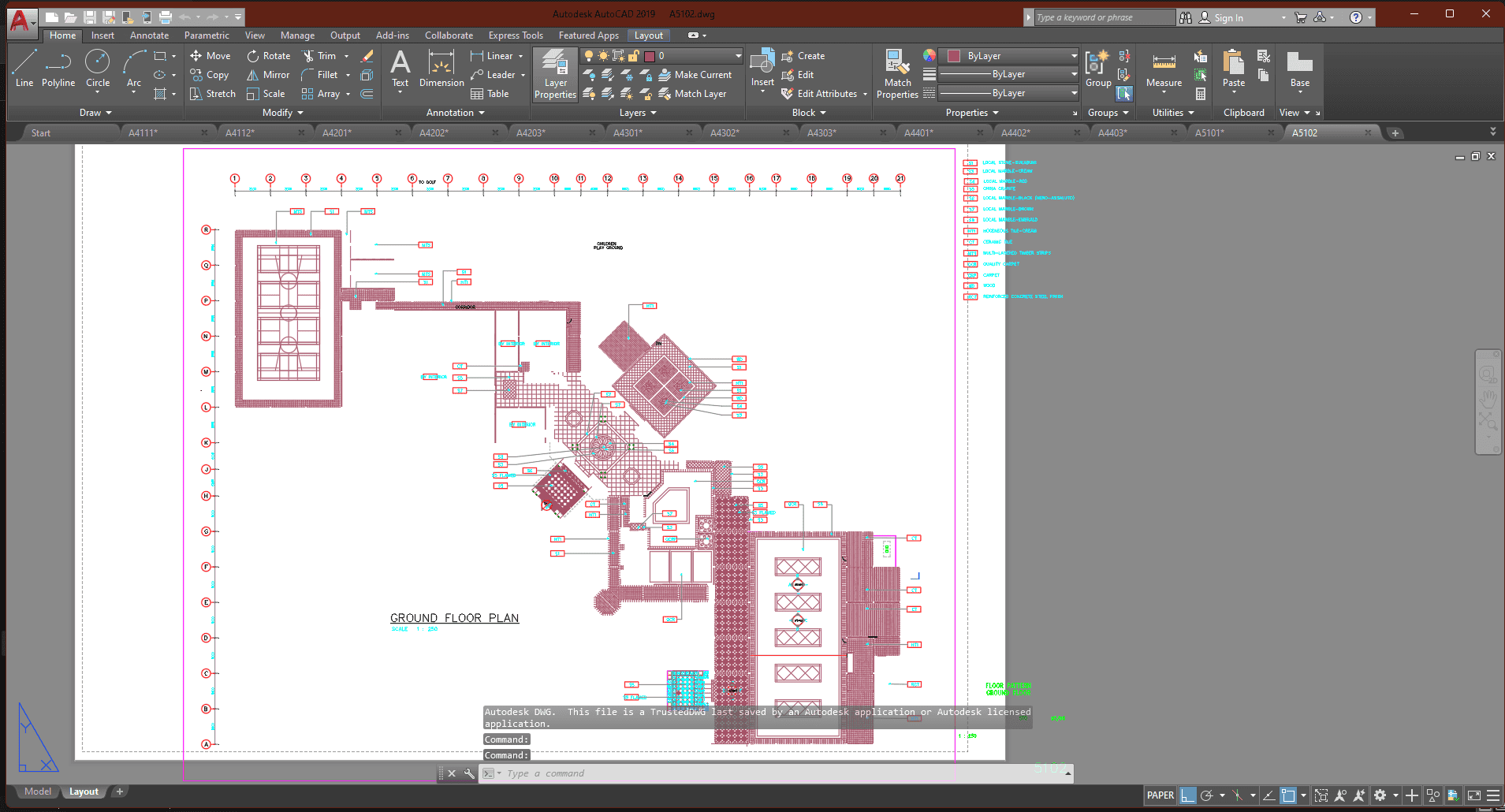This screenshot has height=812, width=1505.
Task: Open the Annotate ribbon tab
Action: (x=149, y=35)
